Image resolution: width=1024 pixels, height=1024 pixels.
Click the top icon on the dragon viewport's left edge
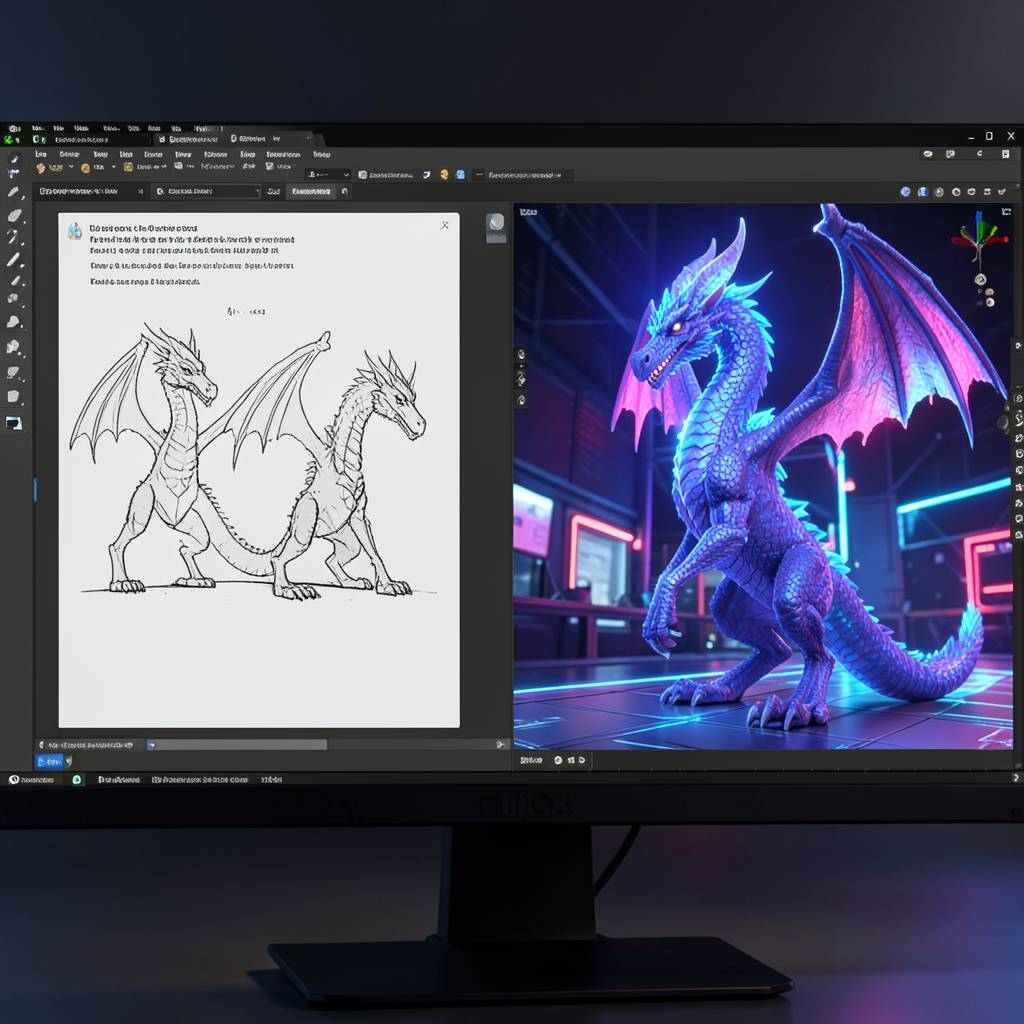(x=521, y=355)
